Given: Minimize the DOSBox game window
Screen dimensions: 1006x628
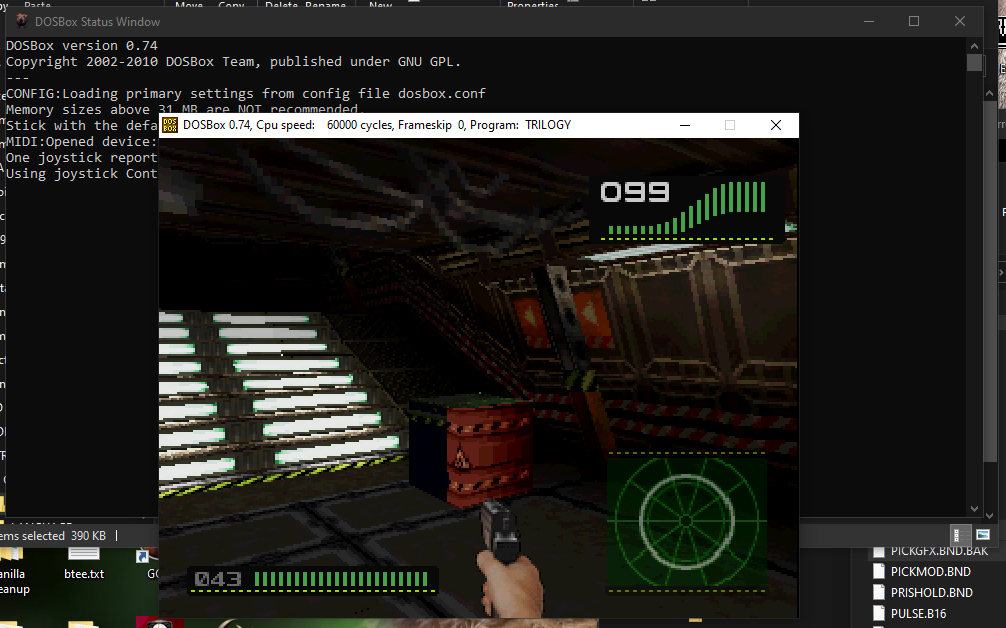Looking at the screenshot, I should click(685, 125).
